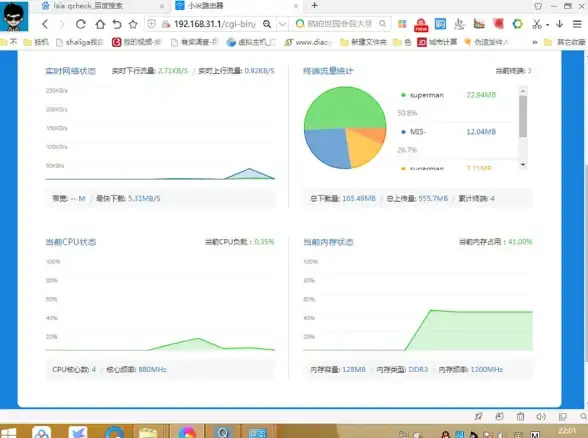This screenshot has width=588, height=438.
Task: Open the downloads arrow icon
Action: (x=560, y=24)
